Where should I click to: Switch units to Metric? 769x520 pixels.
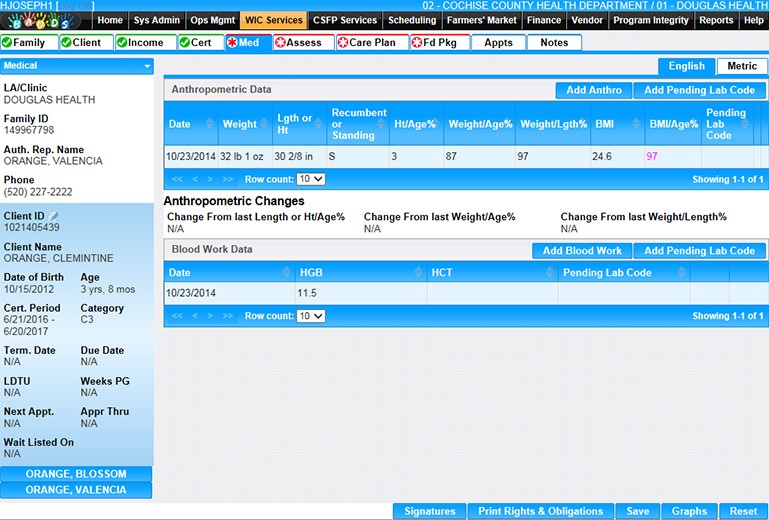point(742,66)
